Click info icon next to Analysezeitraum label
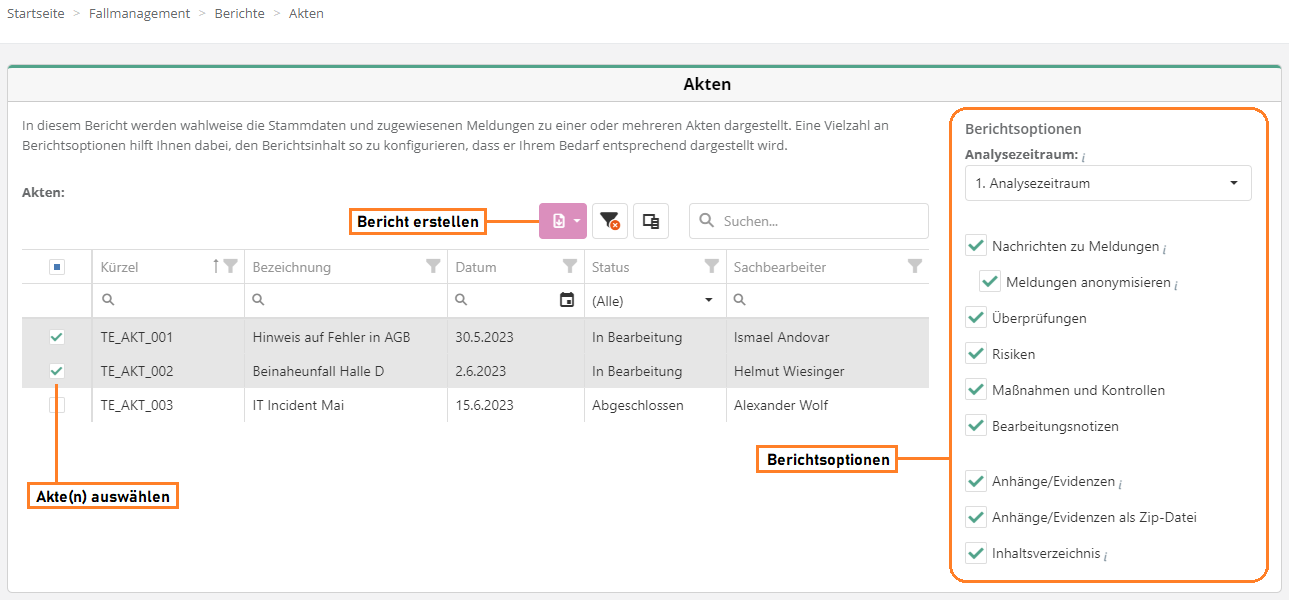 point(1084,157)
